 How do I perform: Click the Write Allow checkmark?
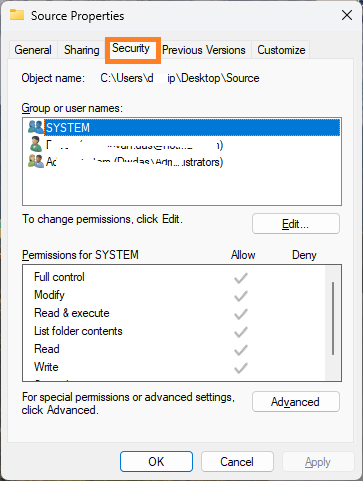(x=241, y=368)
